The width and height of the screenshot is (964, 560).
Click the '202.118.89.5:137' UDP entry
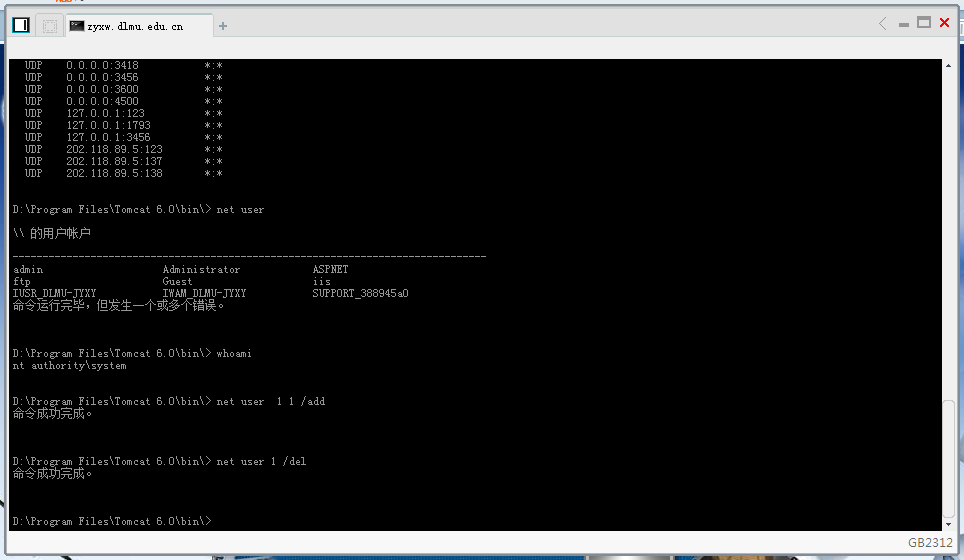pos(114,162)
